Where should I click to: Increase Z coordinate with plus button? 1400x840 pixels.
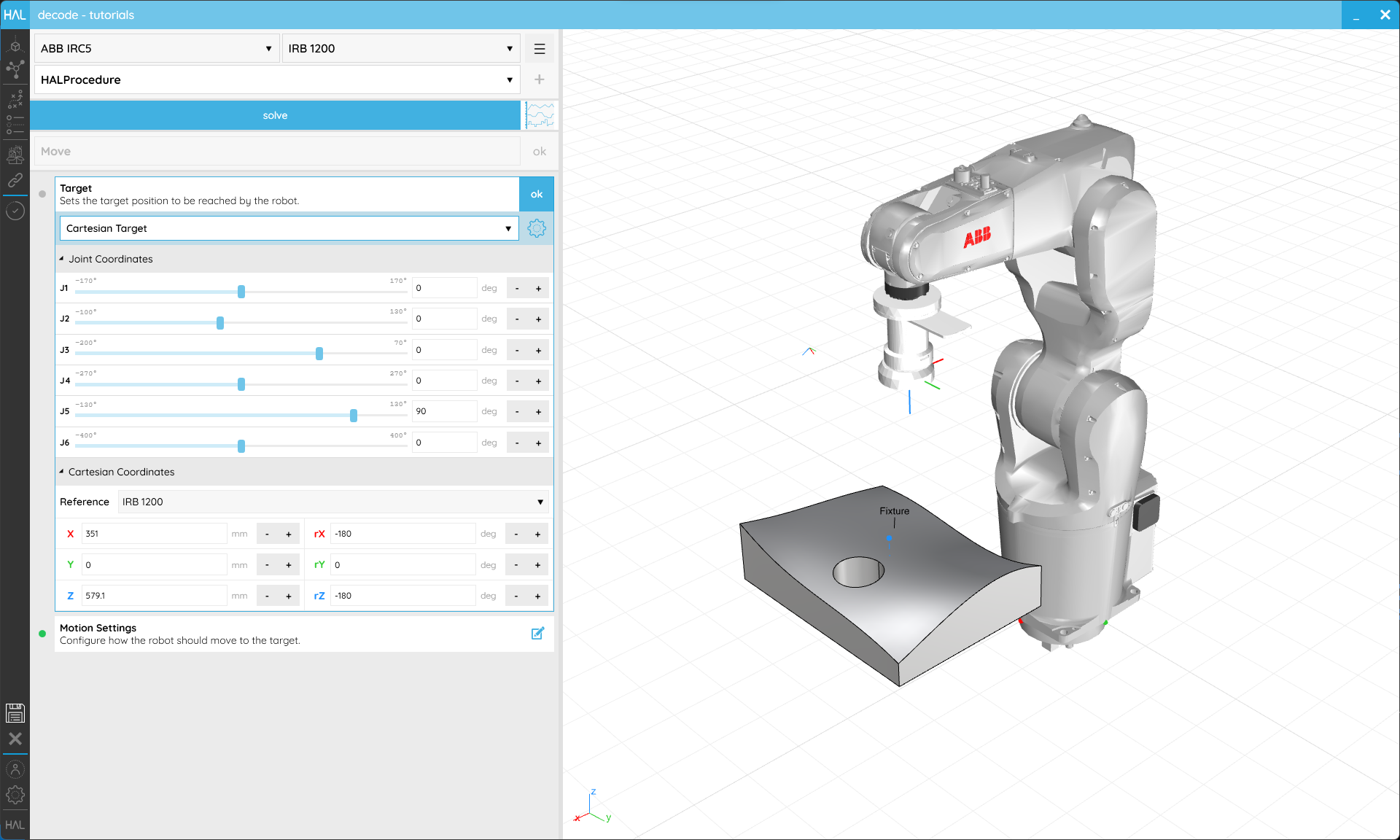[289, 596]
